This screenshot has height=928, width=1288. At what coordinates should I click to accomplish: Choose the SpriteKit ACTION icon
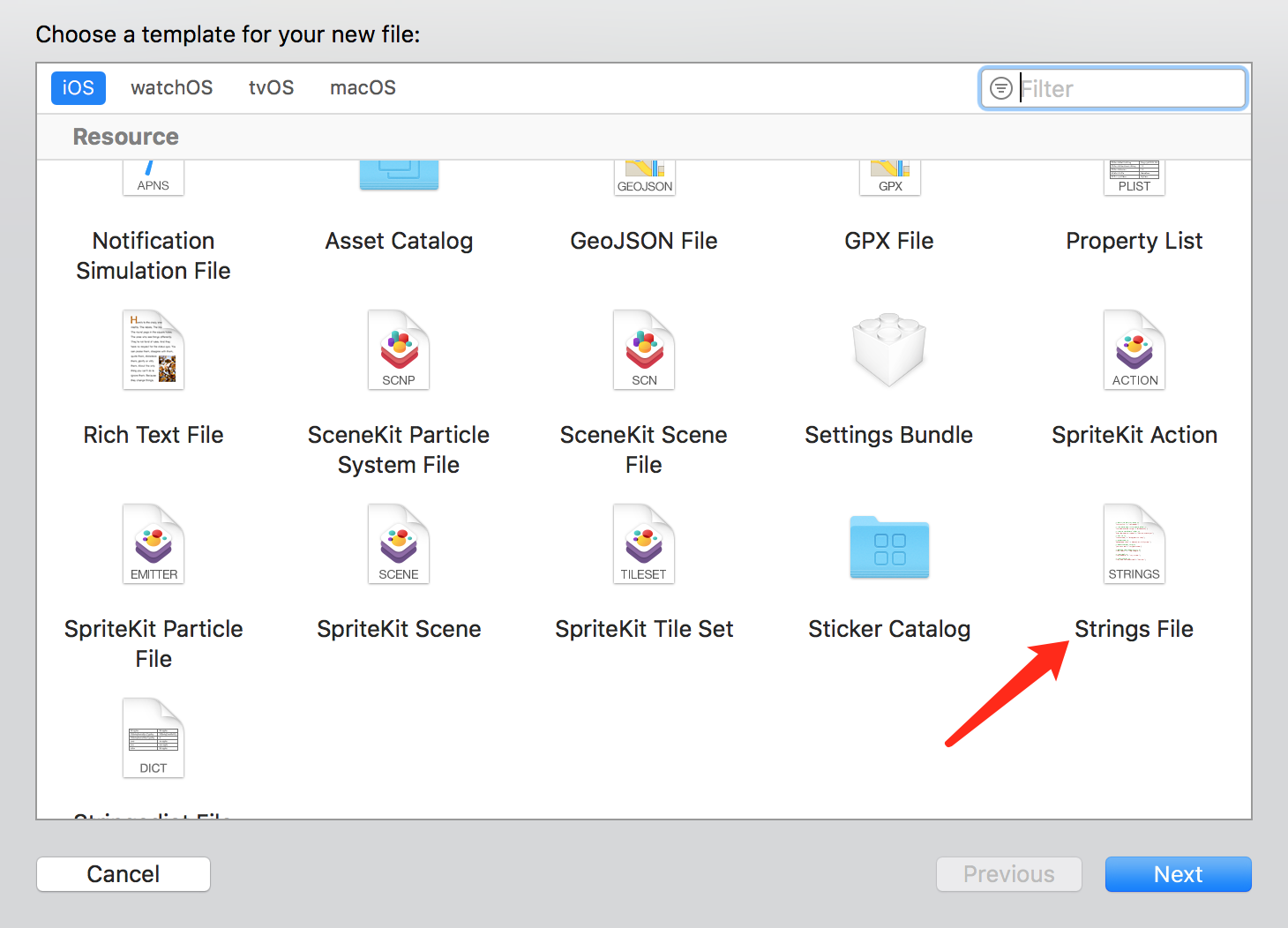click(1134, 349)
